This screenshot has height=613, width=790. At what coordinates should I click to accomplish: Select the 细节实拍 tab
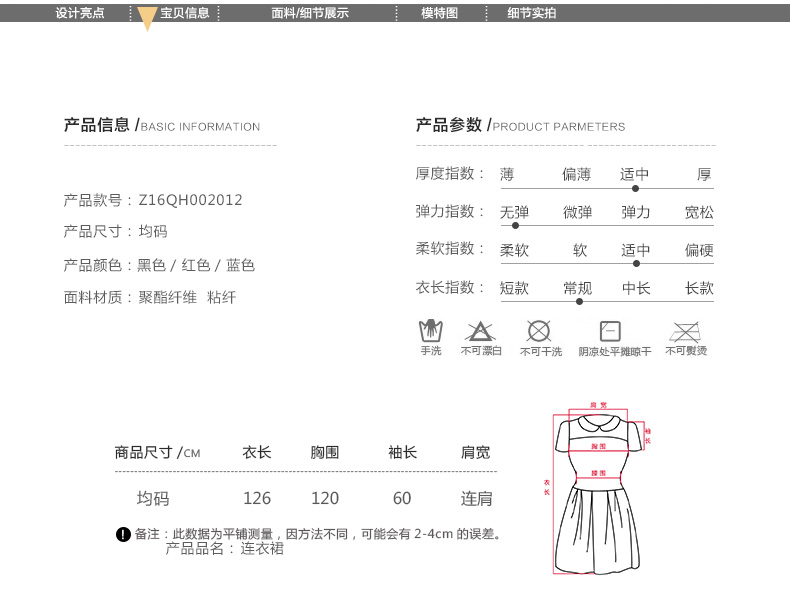pos(531,13)
